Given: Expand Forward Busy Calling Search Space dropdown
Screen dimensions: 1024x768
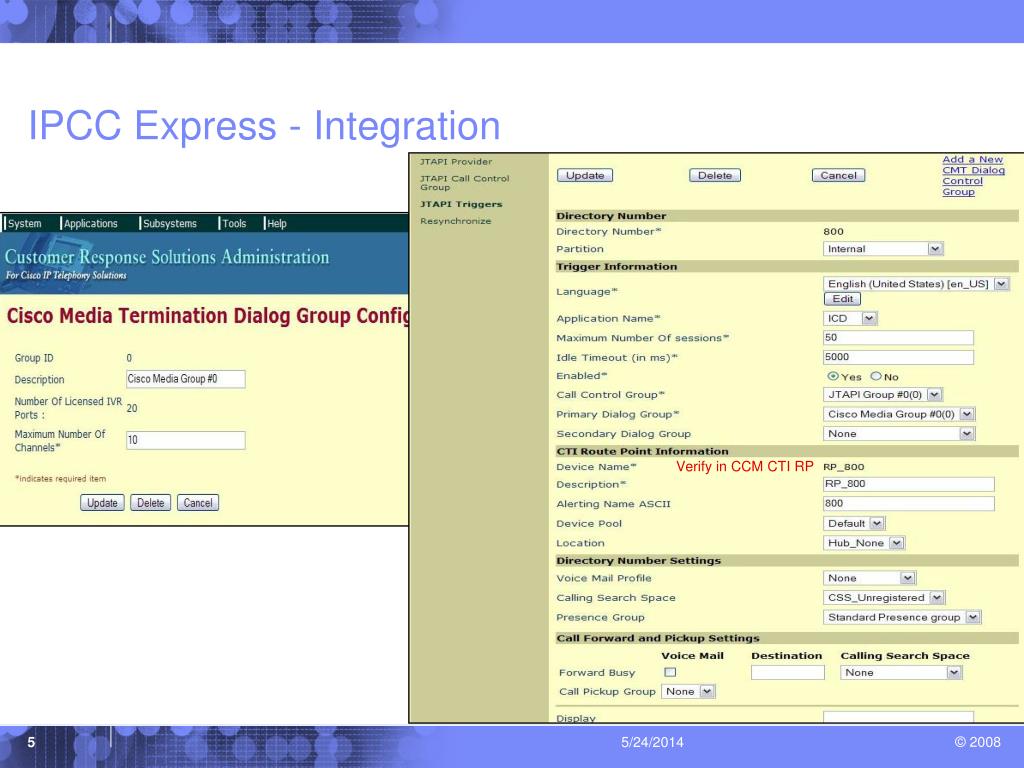Looking at the screenshot, I should tap(901, 673).
